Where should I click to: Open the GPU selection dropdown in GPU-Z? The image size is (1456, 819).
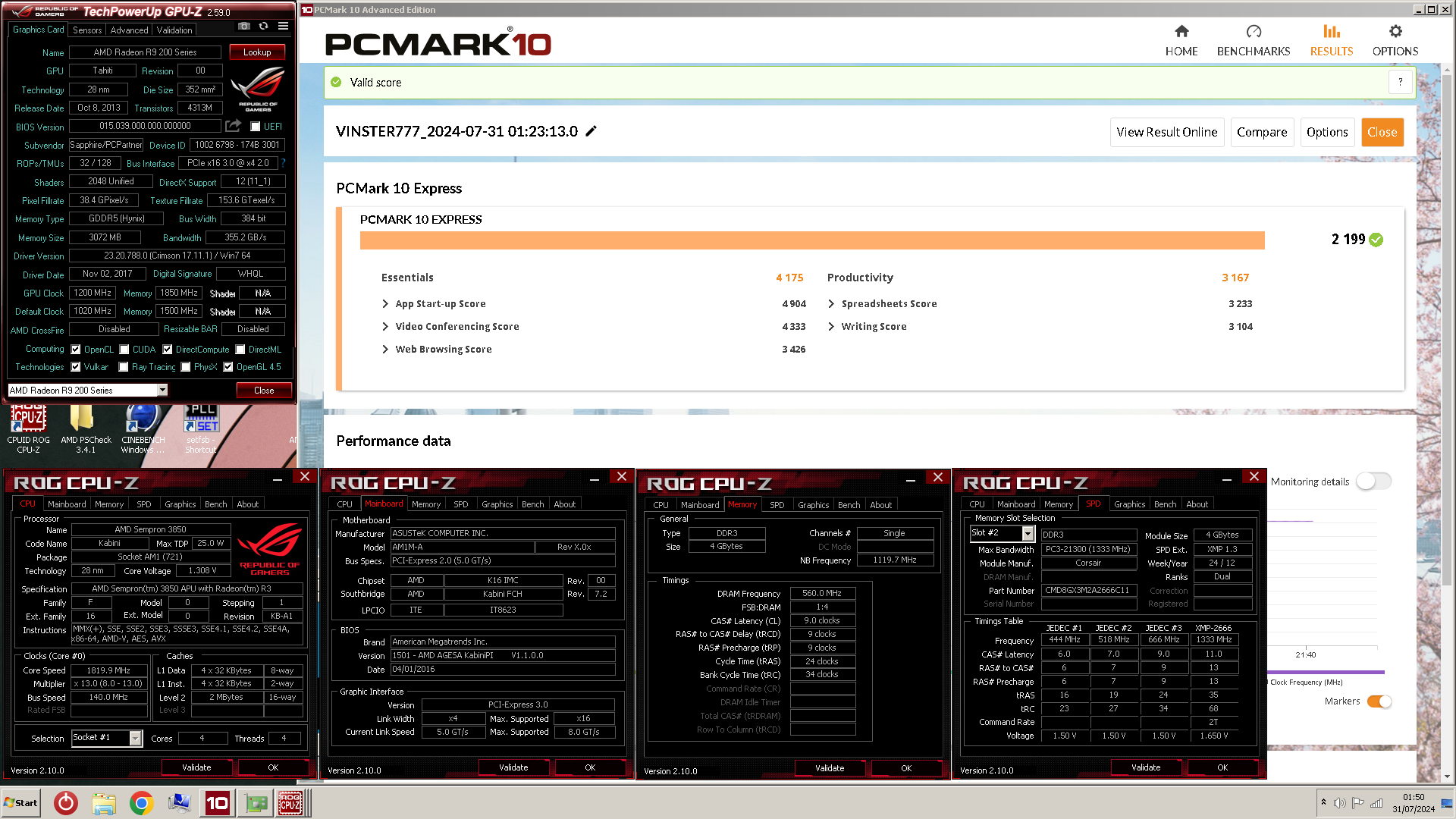[x=162, y=390]
